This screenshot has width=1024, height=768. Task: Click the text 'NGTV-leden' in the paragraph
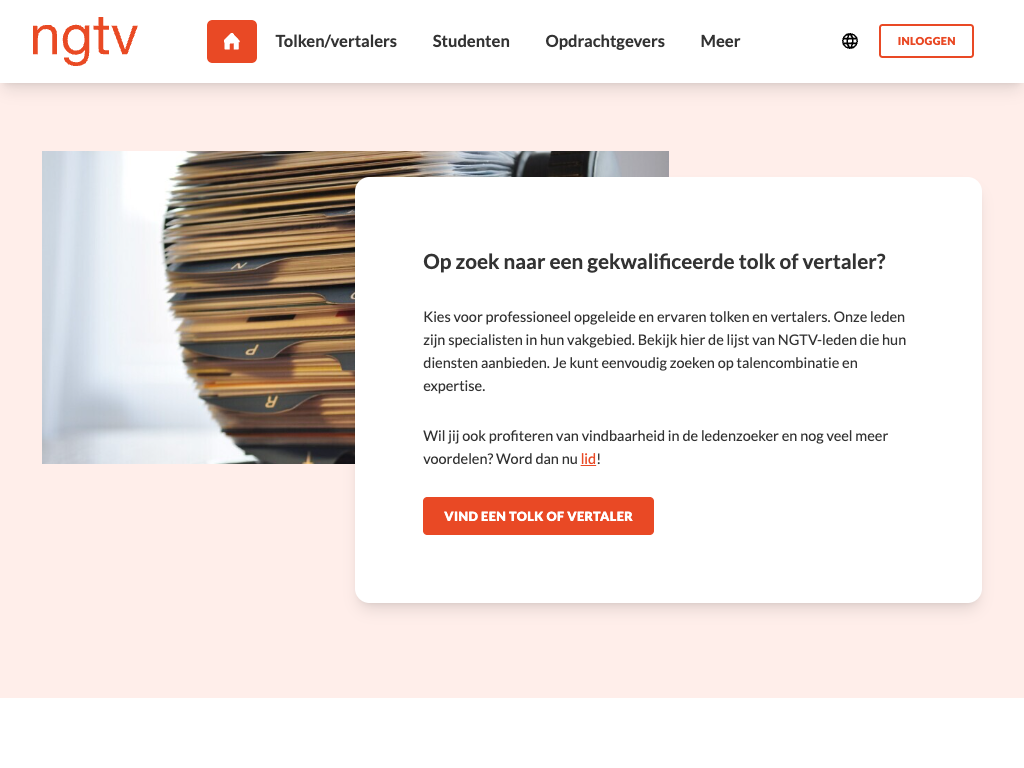click(818, 340)
